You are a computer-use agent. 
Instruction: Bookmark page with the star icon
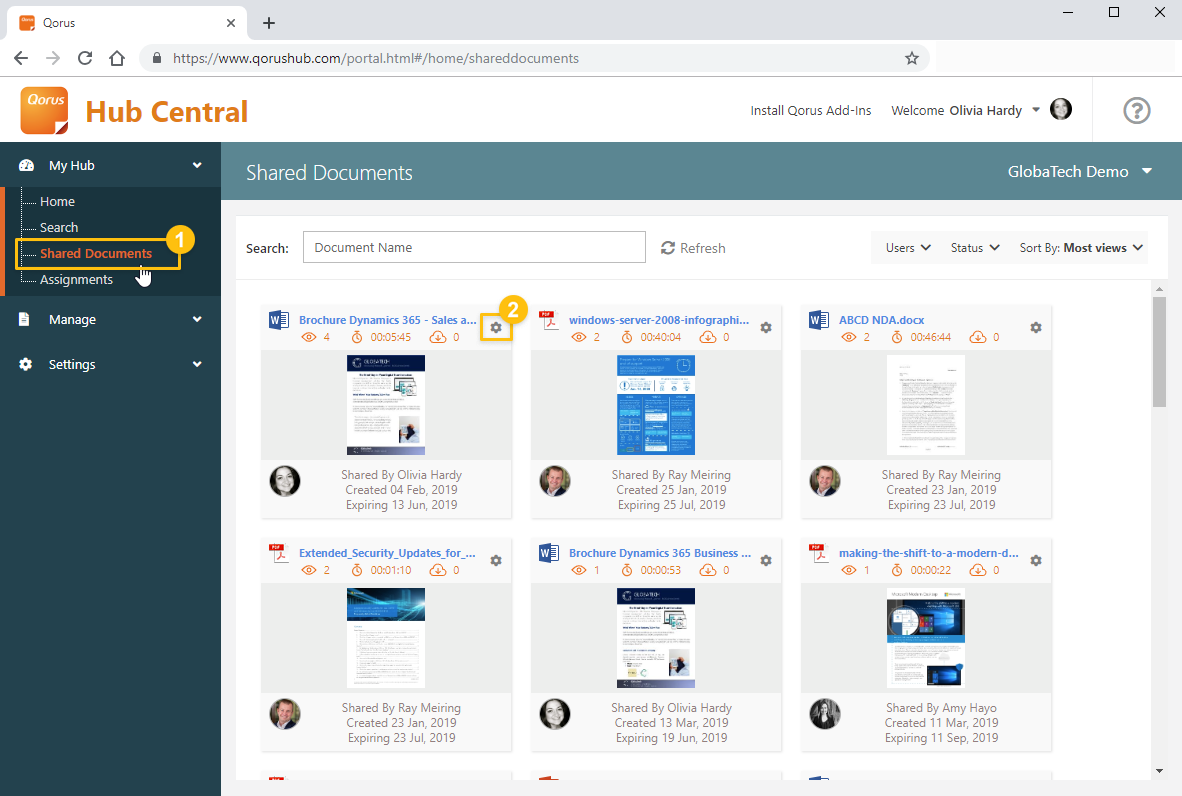(912, 58)
